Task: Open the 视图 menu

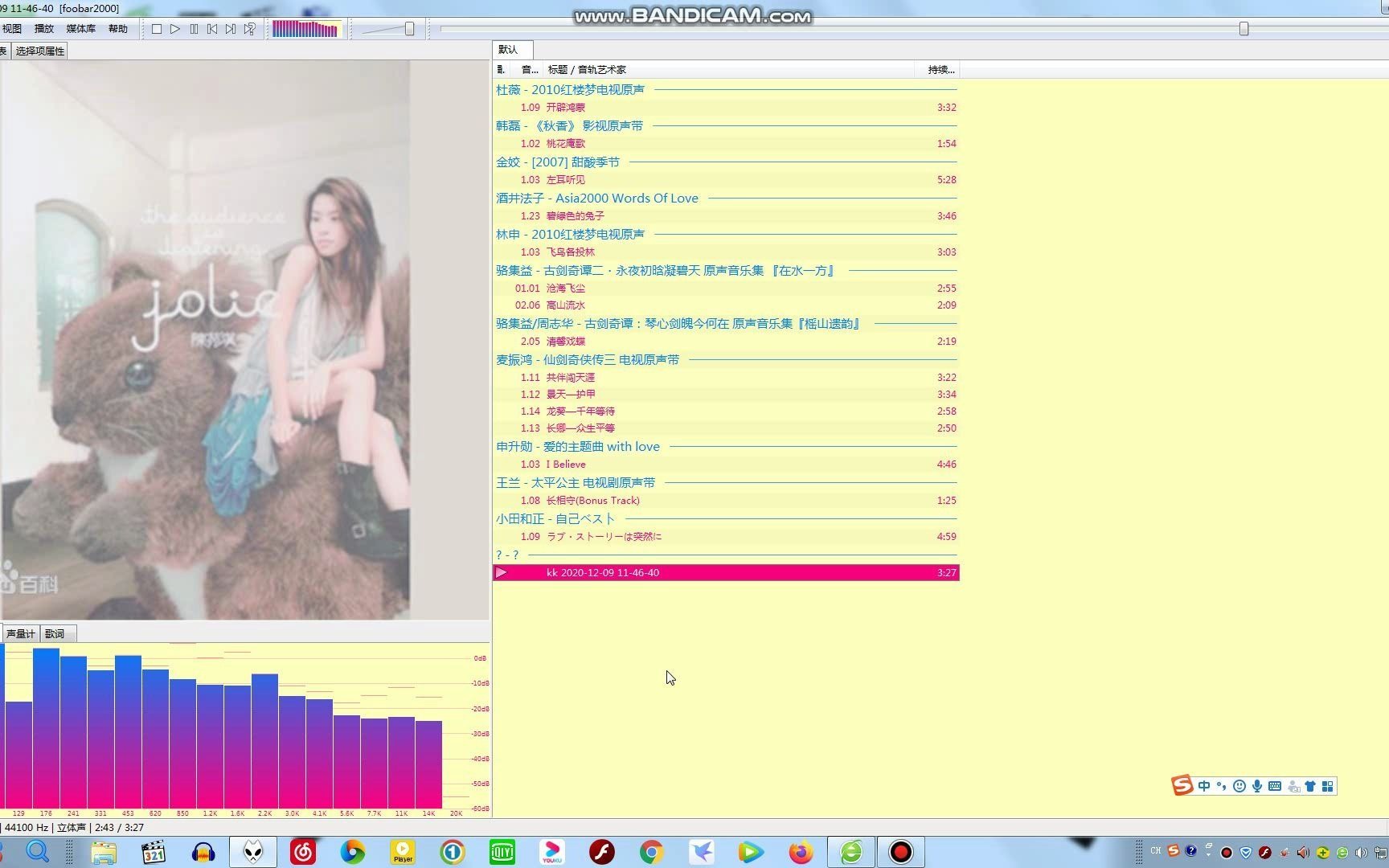Action: point(12,29)
